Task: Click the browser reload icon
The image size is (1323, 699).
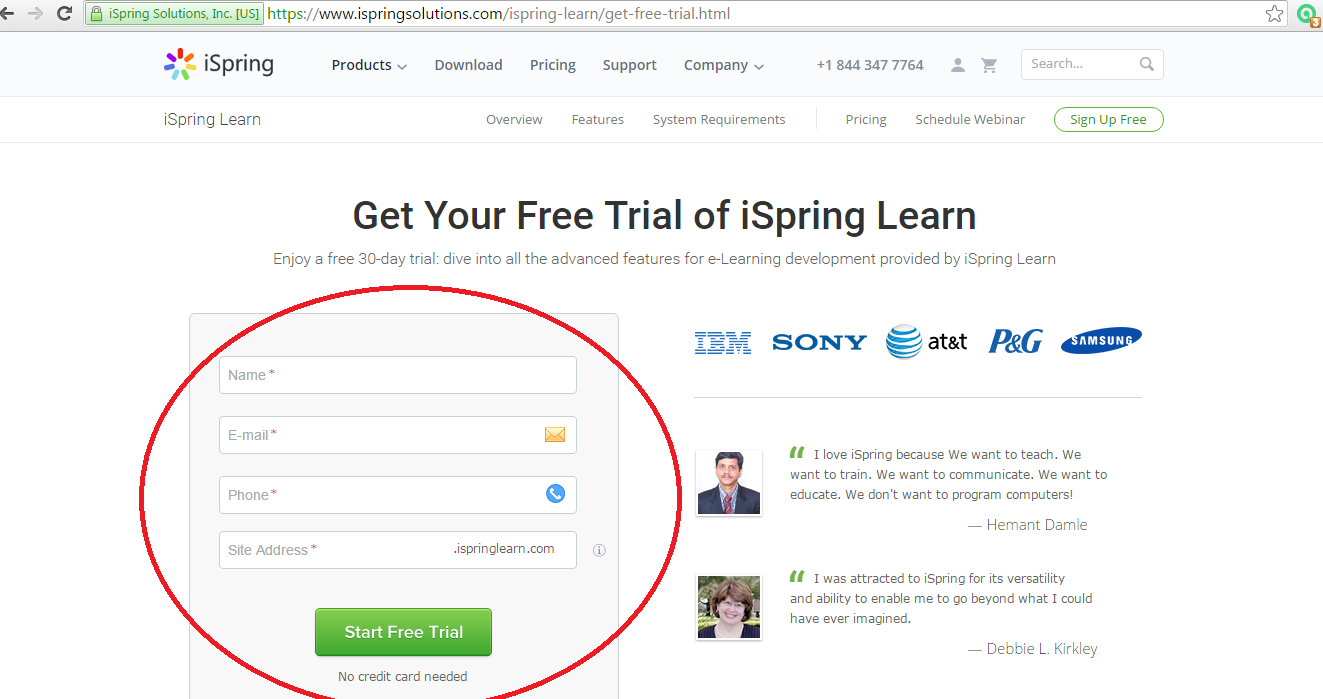Action: [65, 13]
